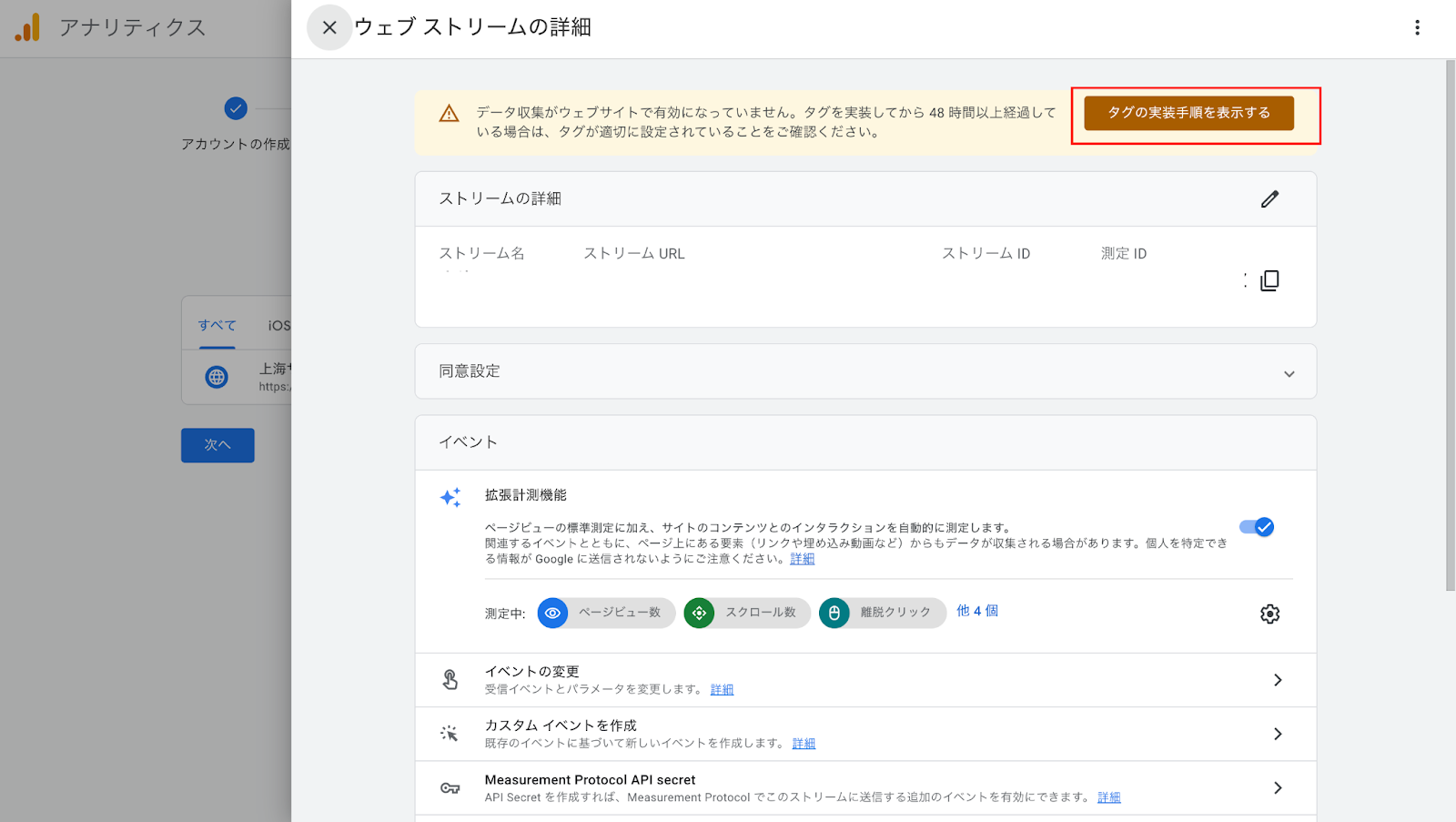Open enhanced measurement gear settings

(1269, 614)
